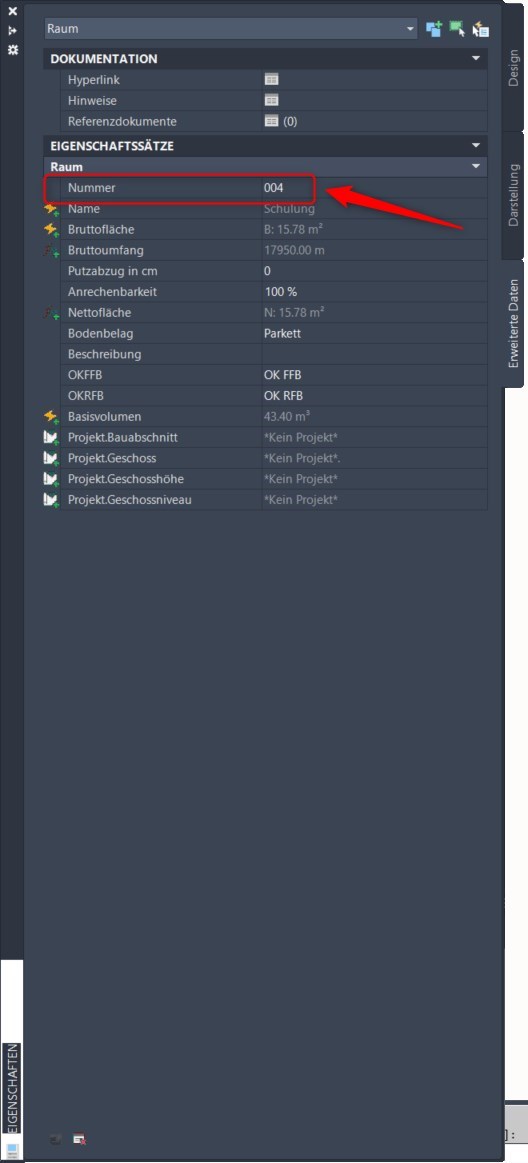Open the Raum object type dropdown

click(231, 29)
